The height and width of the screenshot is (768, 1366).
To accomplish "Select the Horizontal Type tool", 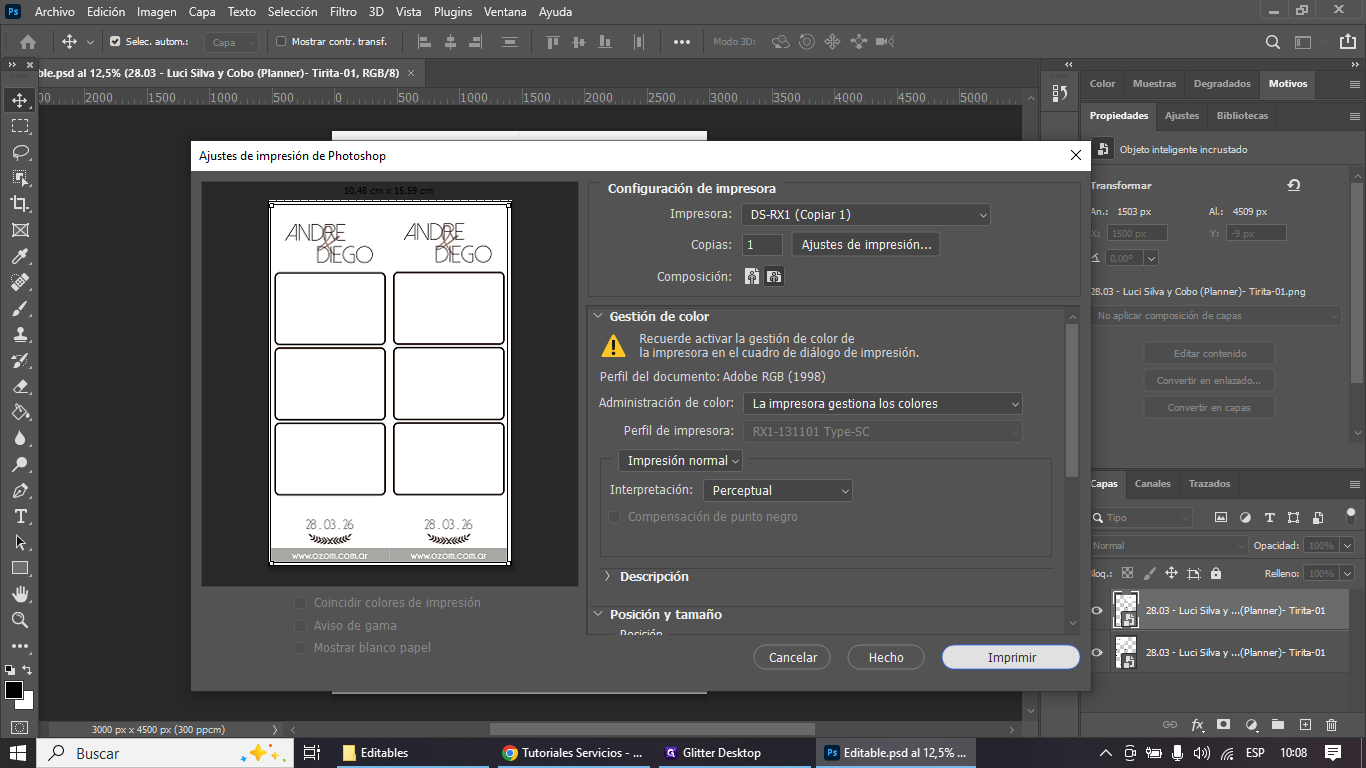I will pos(19,516).
